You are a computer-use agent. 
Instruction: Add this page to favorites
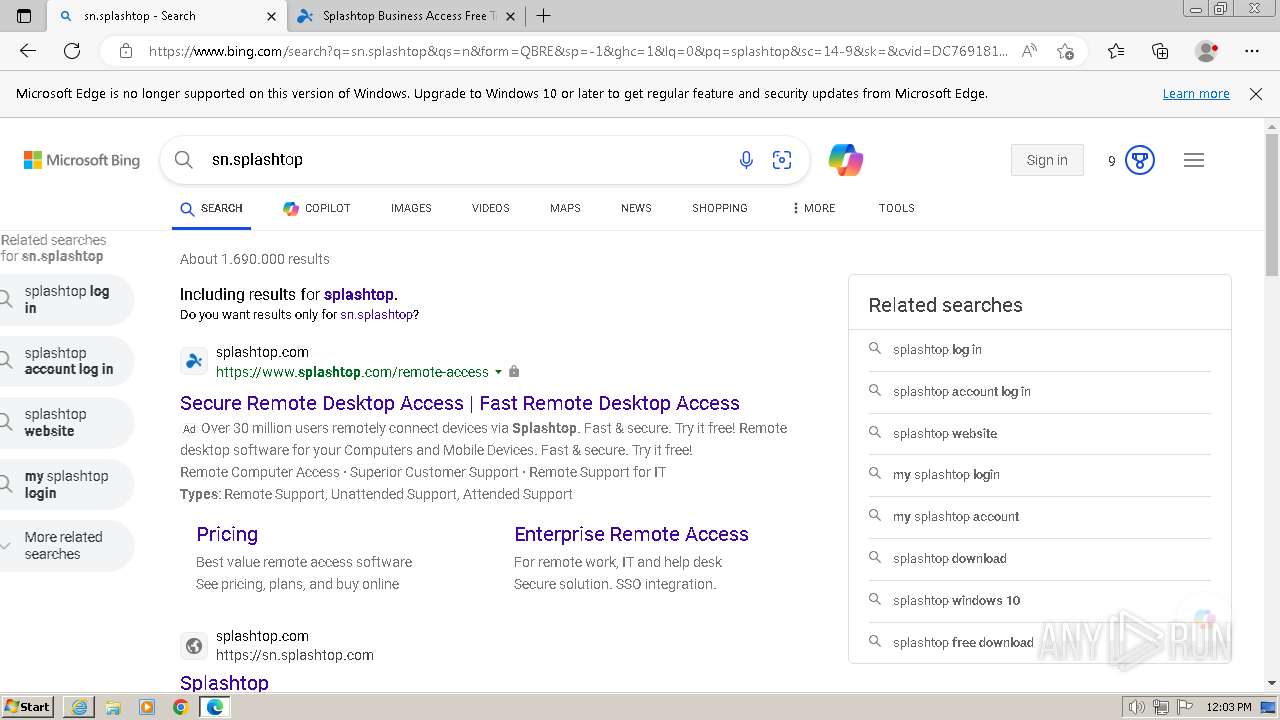[1065, 51]
